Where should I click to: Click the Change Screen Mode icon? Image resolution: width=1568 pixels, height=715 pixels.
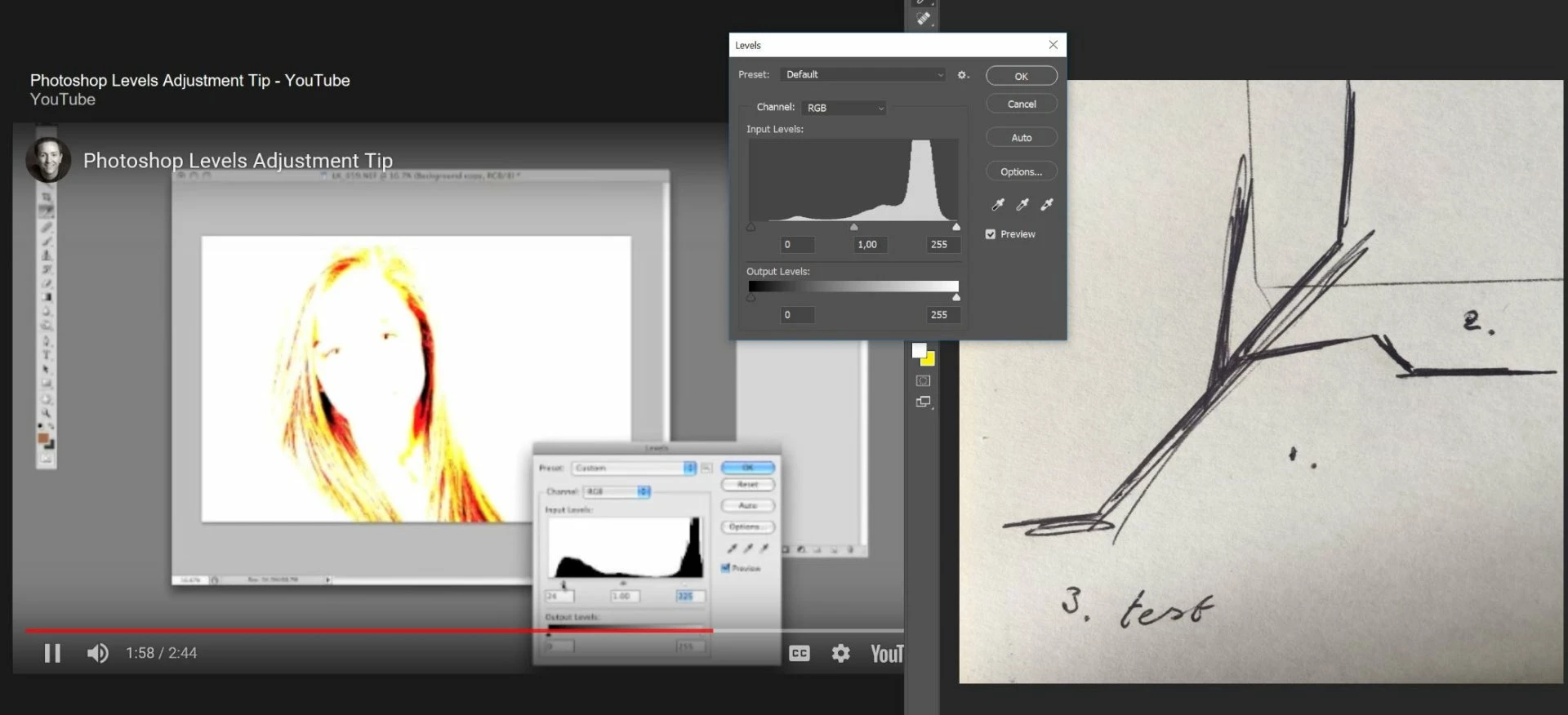pos(923,402)
